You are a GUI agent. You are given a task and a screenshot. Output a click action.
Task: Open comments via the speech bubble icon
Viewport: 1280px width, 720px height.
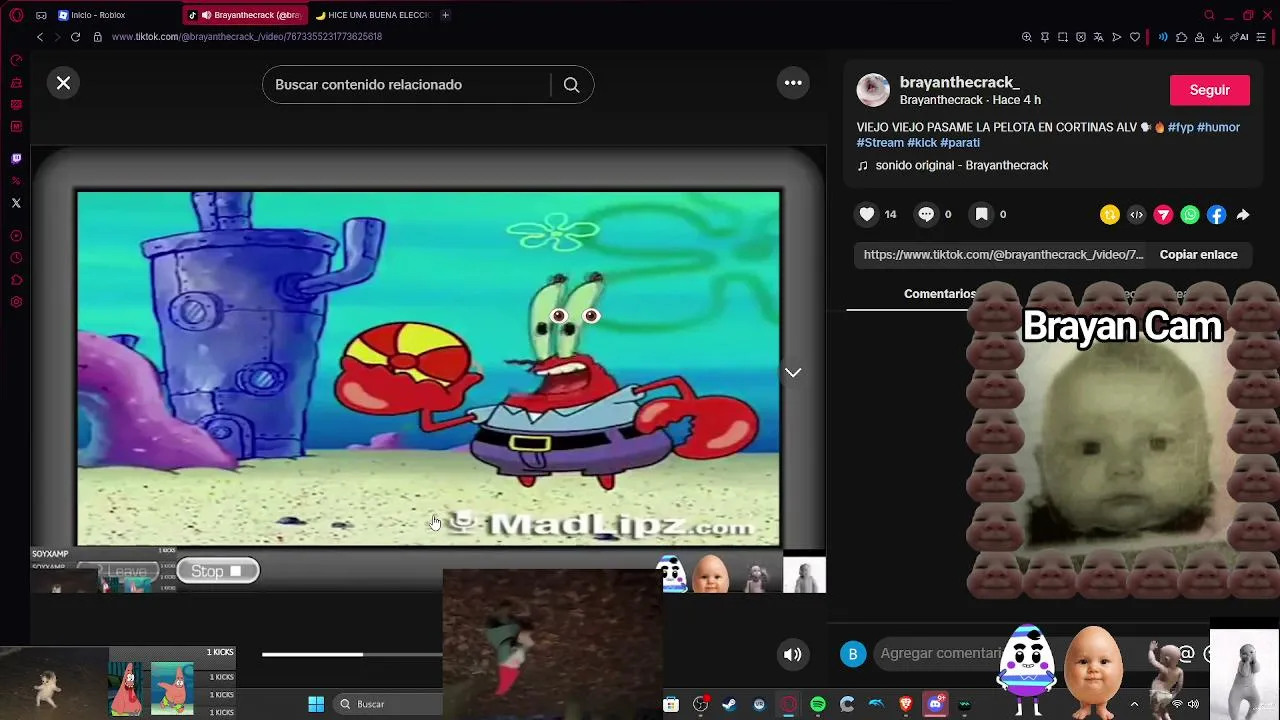(926, 214)
